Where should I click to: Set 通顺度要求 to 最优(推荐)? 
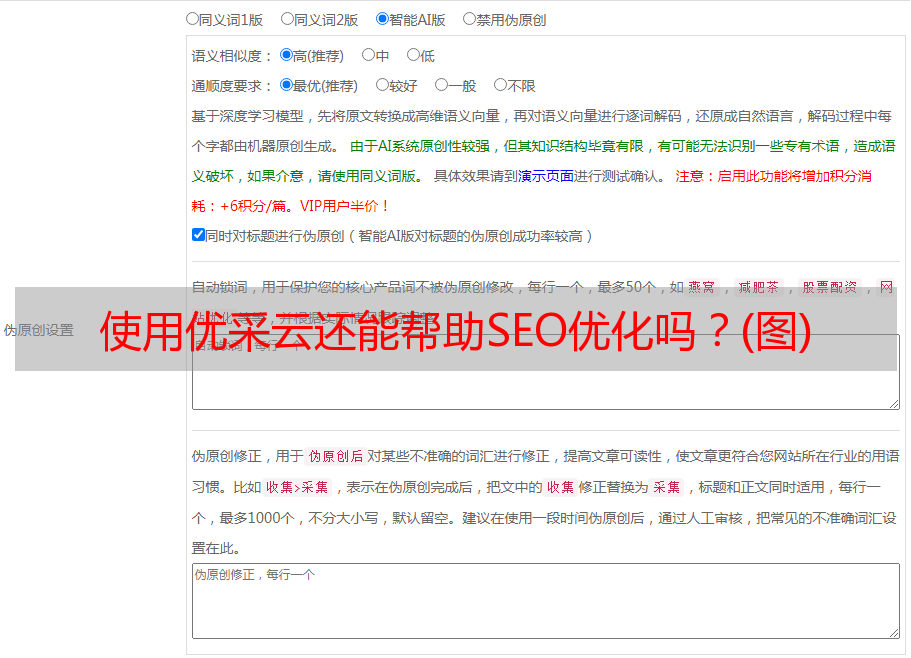(x=286, y=85)
